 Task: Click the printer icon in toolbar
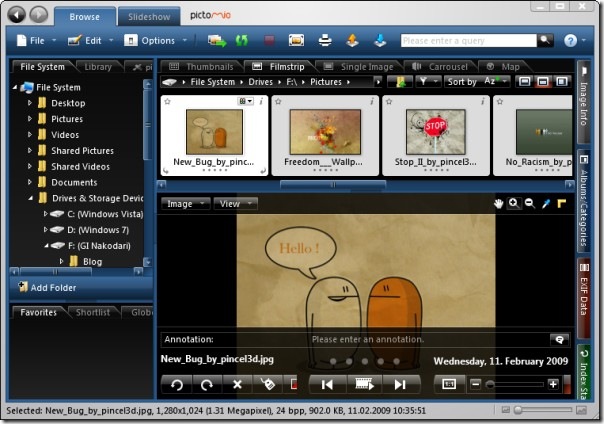pyautogui.click(x=325, y=40)
